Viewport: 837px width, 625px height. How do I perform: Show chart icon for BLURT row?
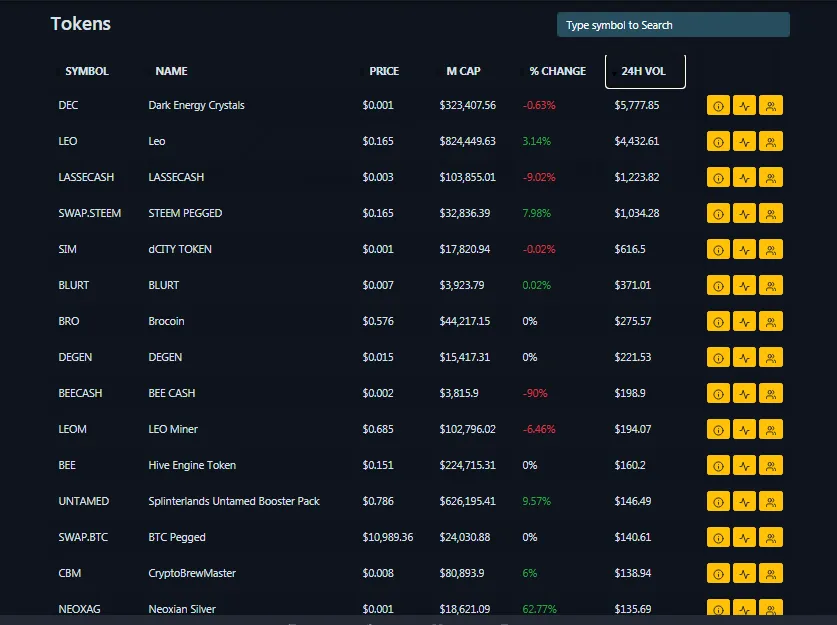point(744,286)
